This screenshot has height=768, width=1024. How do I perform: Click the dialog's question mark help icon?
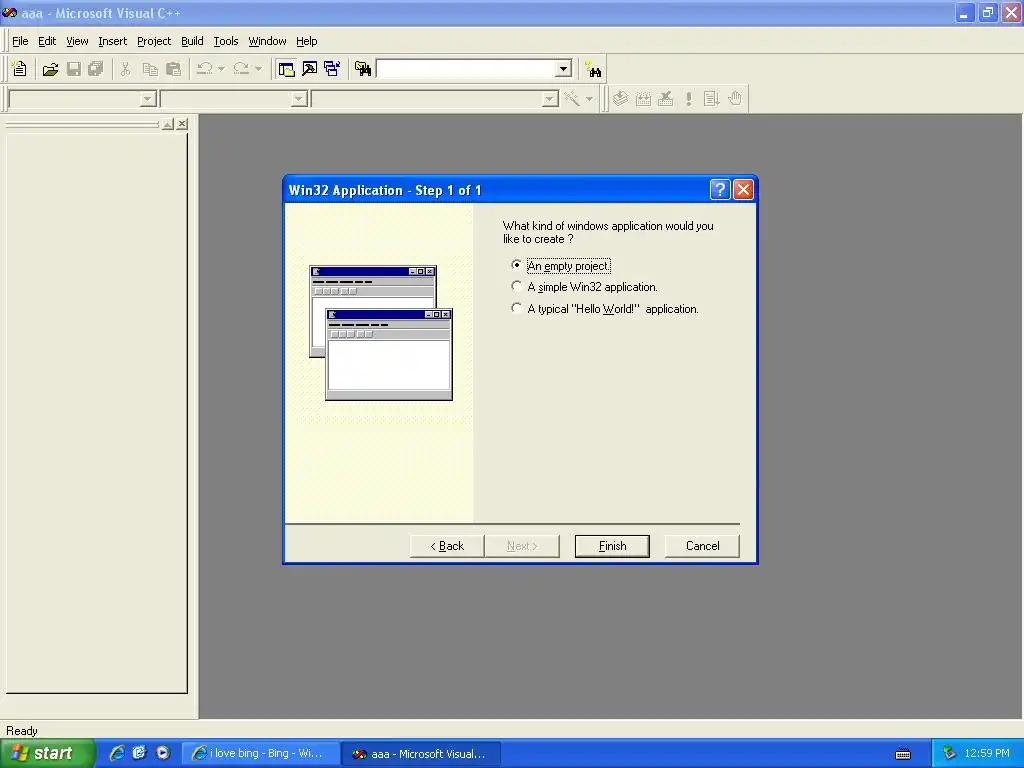click(x=720, y=190)
